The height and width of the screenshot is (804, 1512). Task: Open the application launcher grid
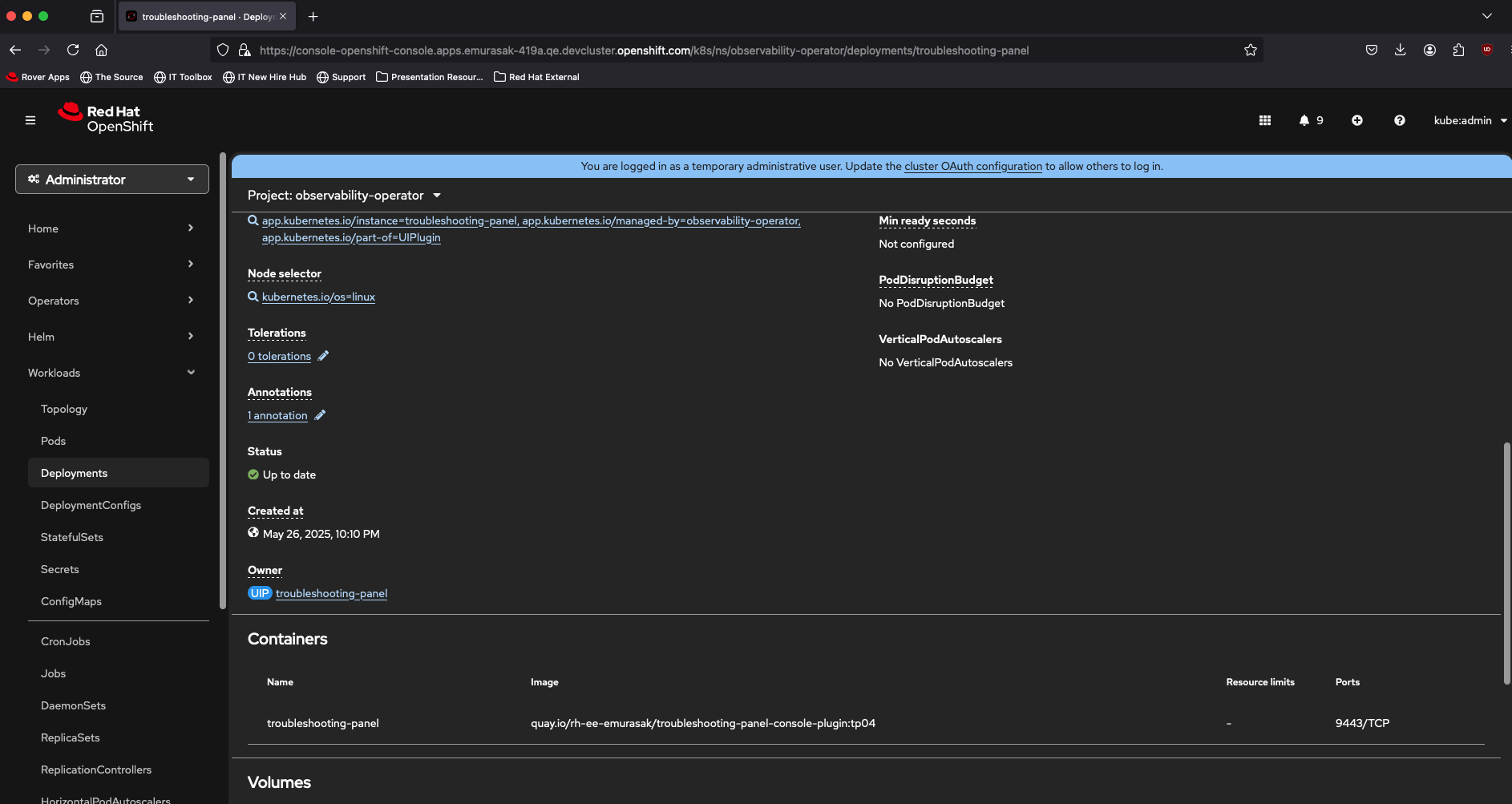tap(1265, 120)
